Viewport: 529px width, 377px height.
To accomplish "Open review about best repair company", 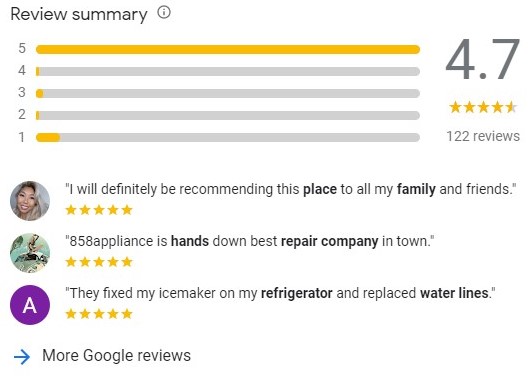I will [x=249, y=241].
